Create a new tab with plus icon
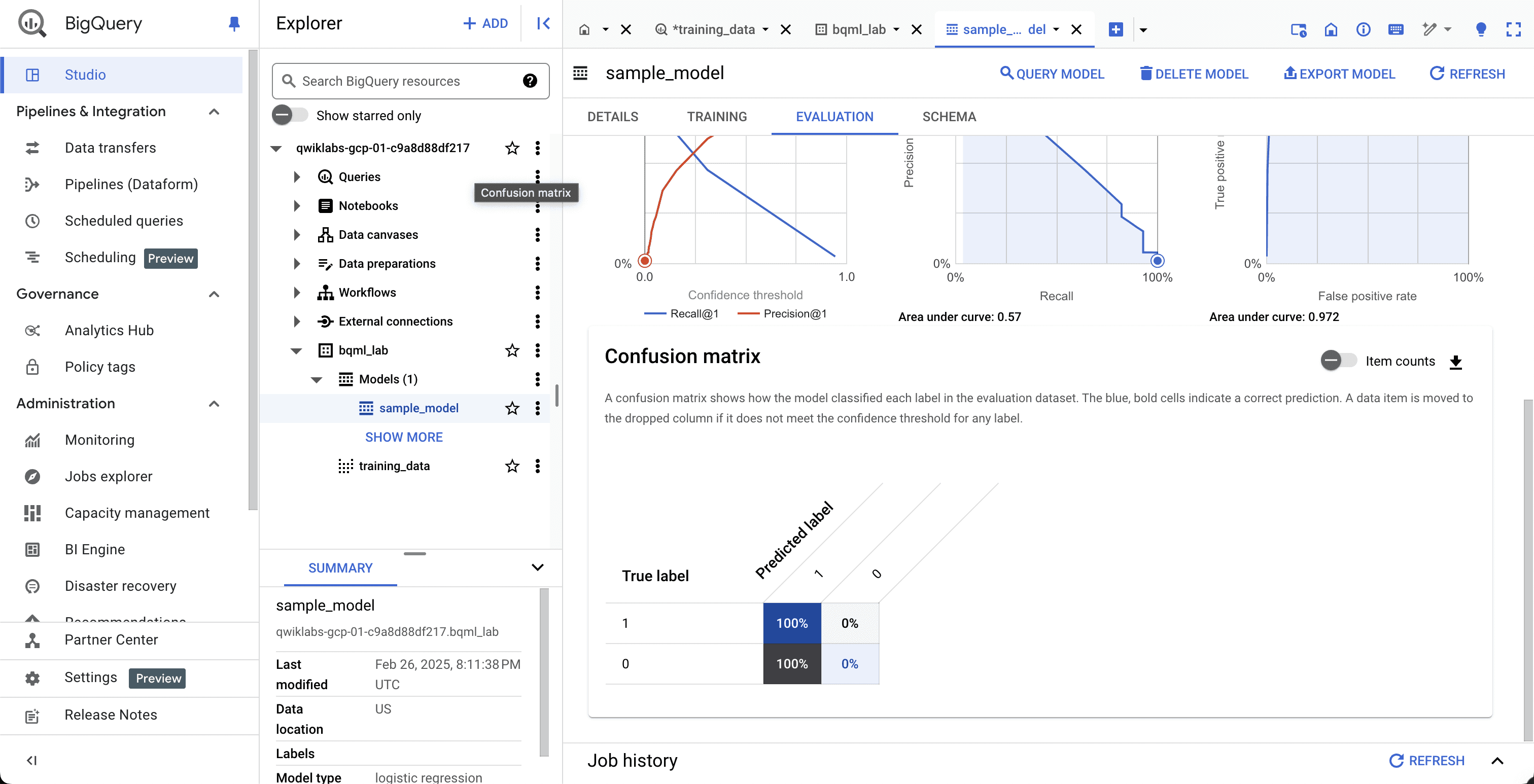The height and width of the screenshot is (784, 1534). coord(1115,29)
